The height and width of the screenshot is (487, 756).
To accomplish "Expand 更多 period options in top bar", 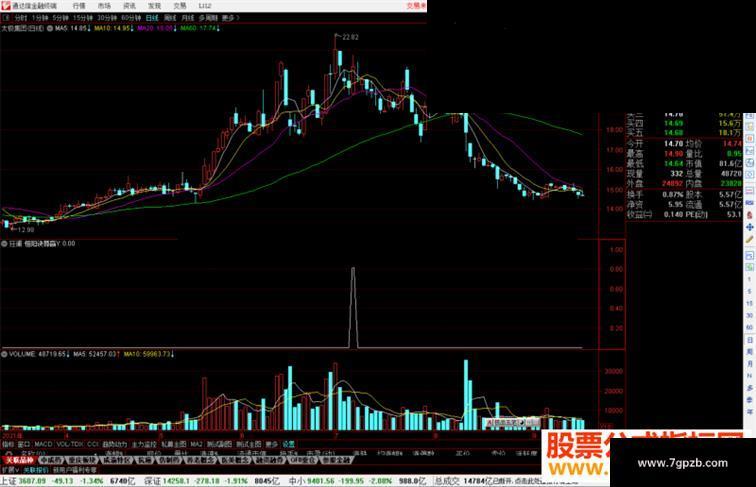I will (230, 18).
